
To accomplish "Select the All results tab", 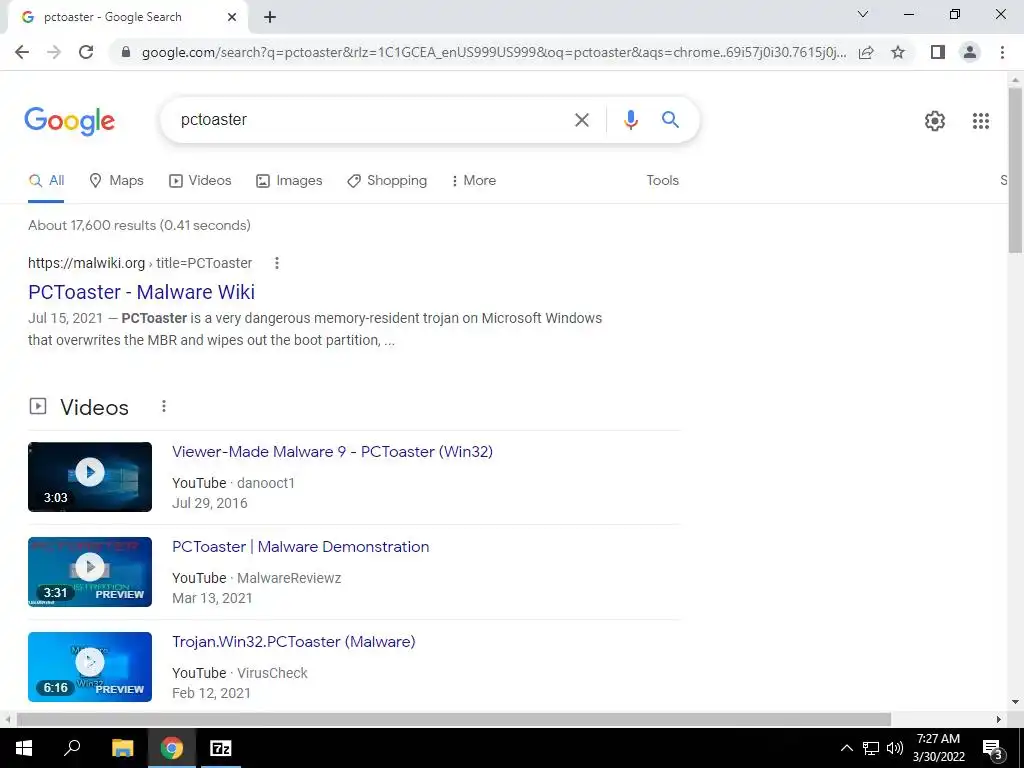I will pyautogui.click(x=46, y=181).
